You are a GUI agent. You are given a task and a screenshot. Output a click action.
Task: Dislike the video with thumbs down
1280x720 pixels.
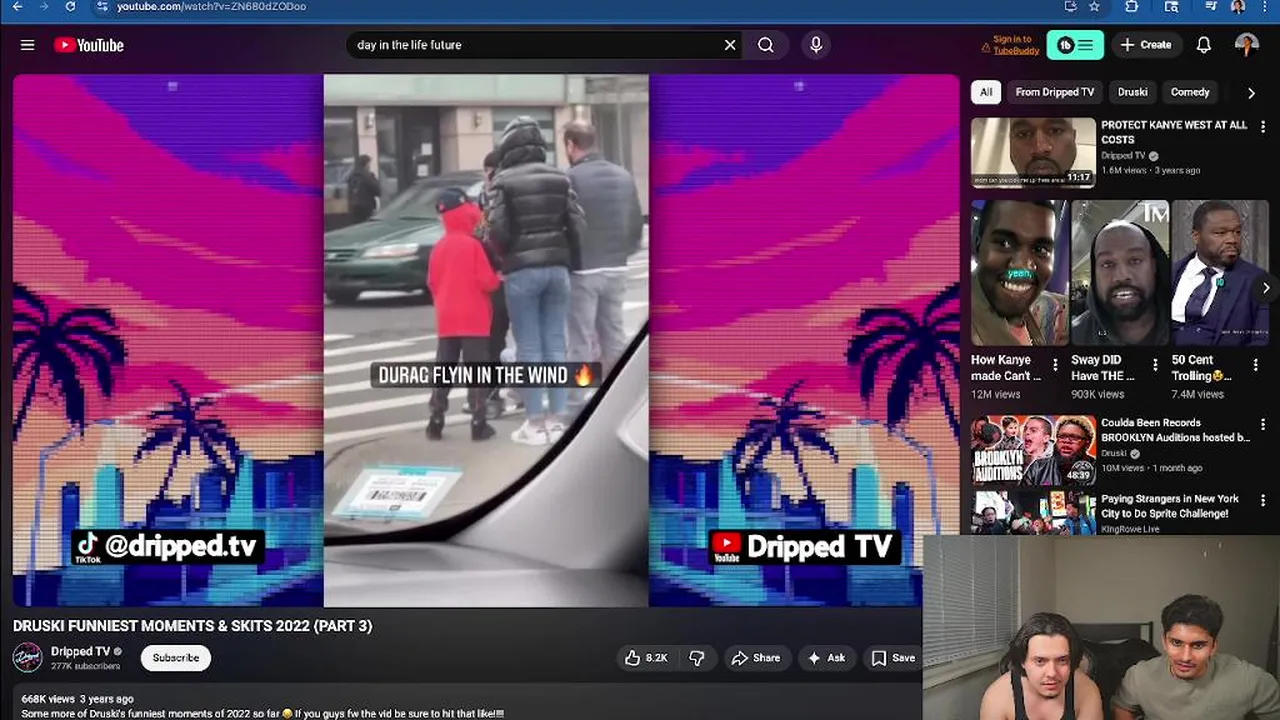tap(697, 658)
